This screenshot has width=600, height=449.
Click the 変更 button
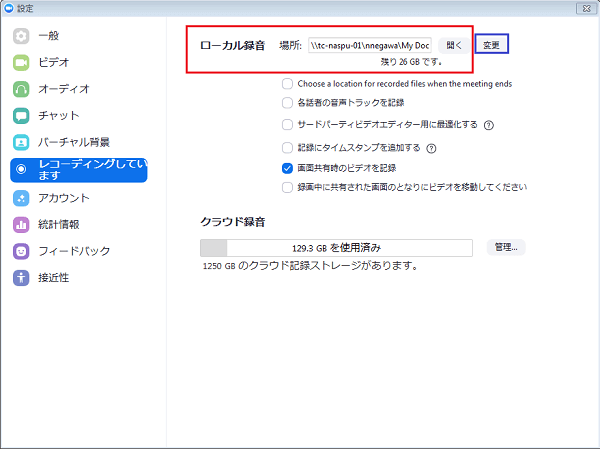(x=491, y=45)
